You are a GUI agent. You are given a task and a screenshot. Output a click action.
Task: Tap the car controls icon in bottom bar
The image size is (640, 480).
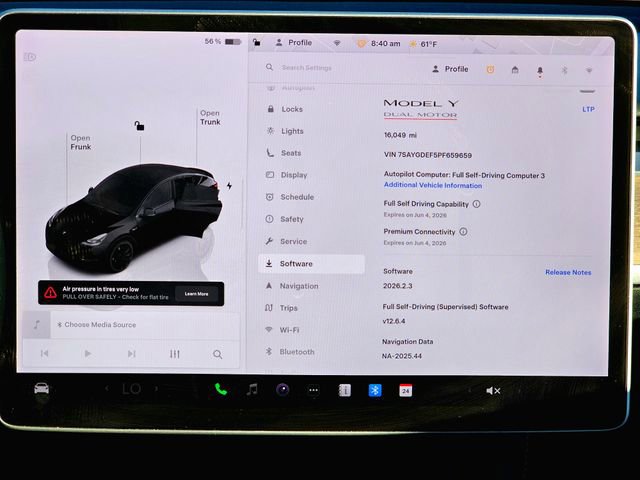[42, 389]
